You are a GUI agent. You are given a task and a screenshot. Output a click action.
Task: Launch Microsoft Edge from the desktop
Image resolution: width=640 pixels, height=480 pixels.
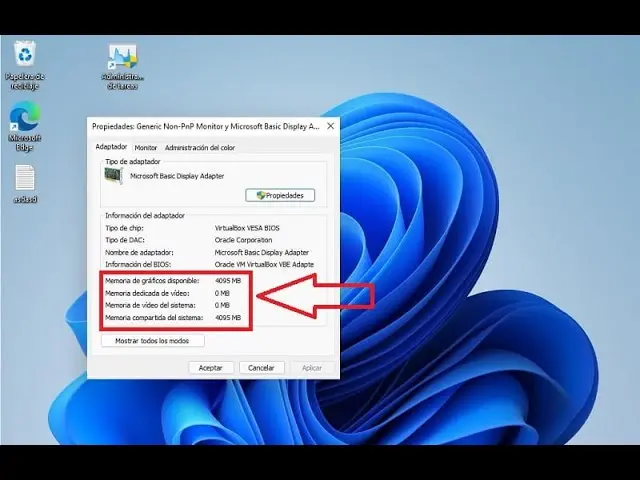tap(24, 127)
